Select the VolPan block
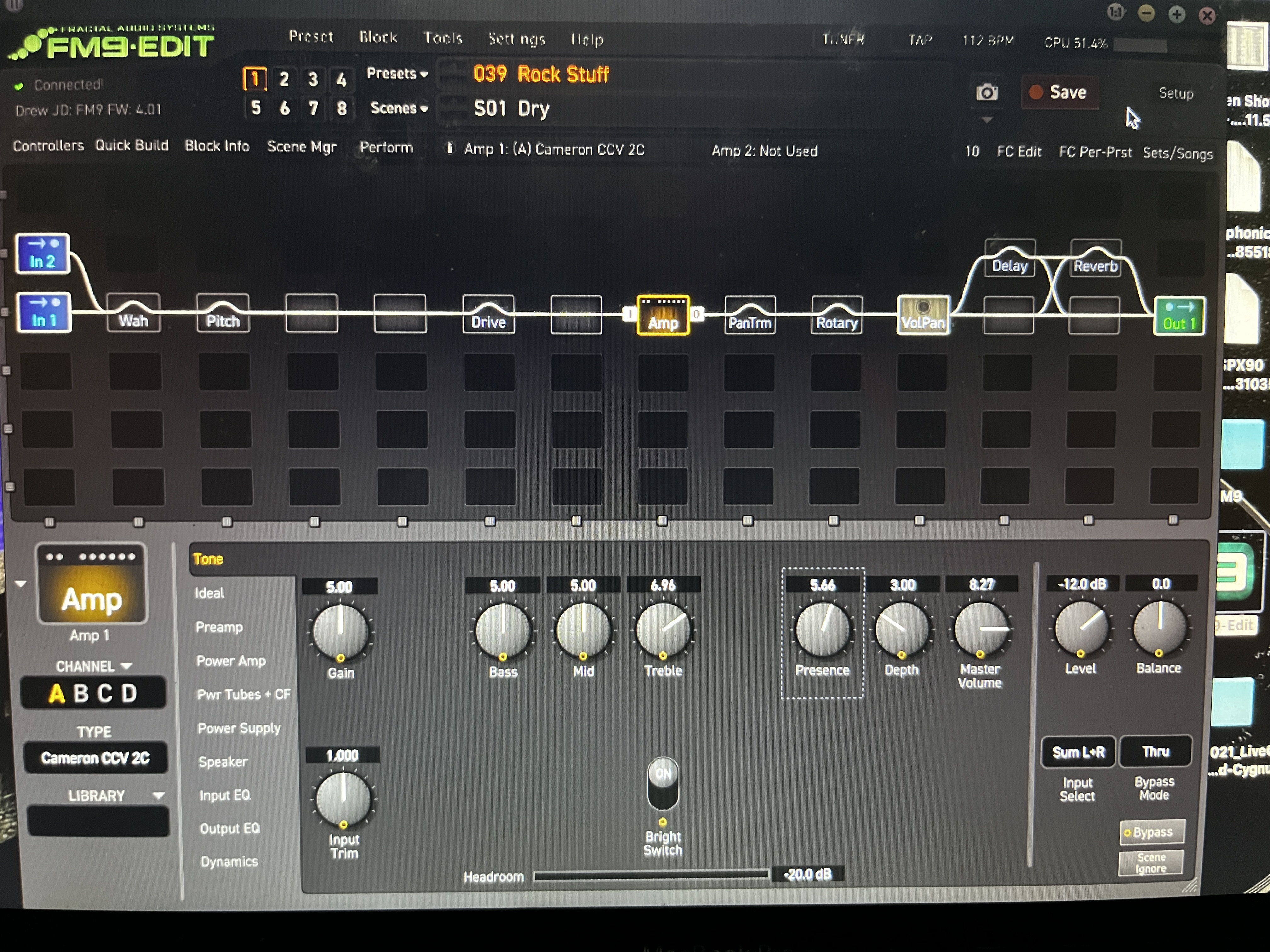 [x=923, y=315]
